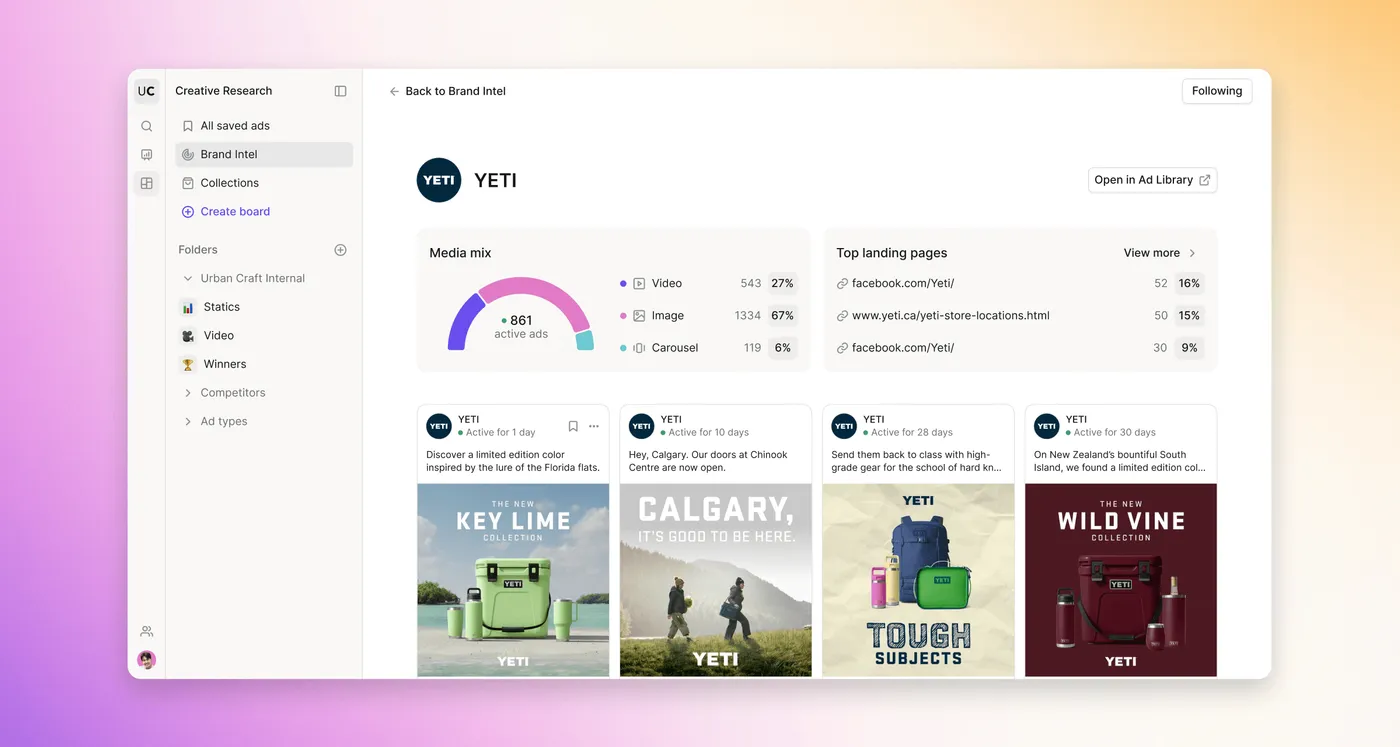Click the Image 67% percentage badge
1400x747 pixels.
coord(782,316)
